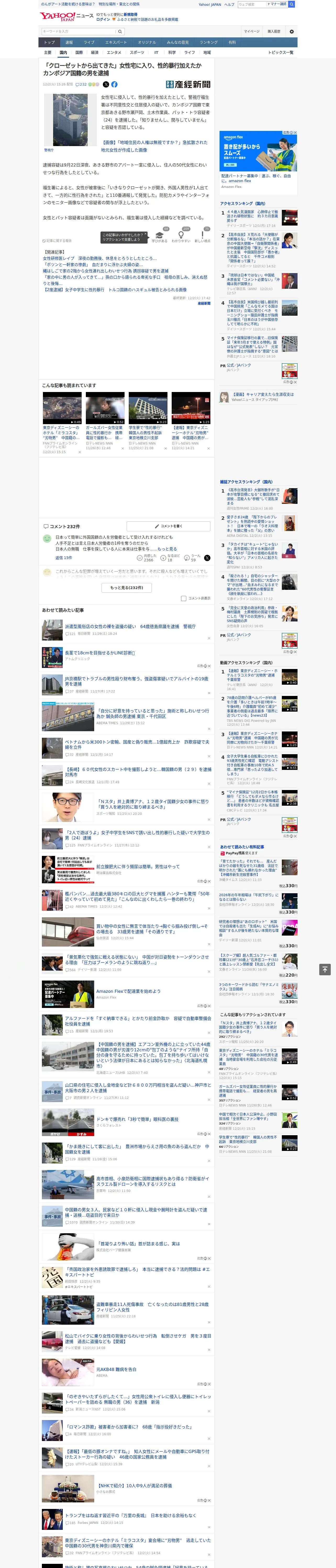Click the blue web search button at top

292,4
